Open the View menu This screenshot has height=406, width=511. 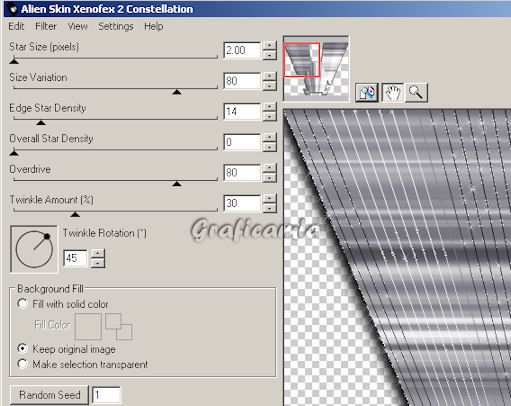(77, 26)
